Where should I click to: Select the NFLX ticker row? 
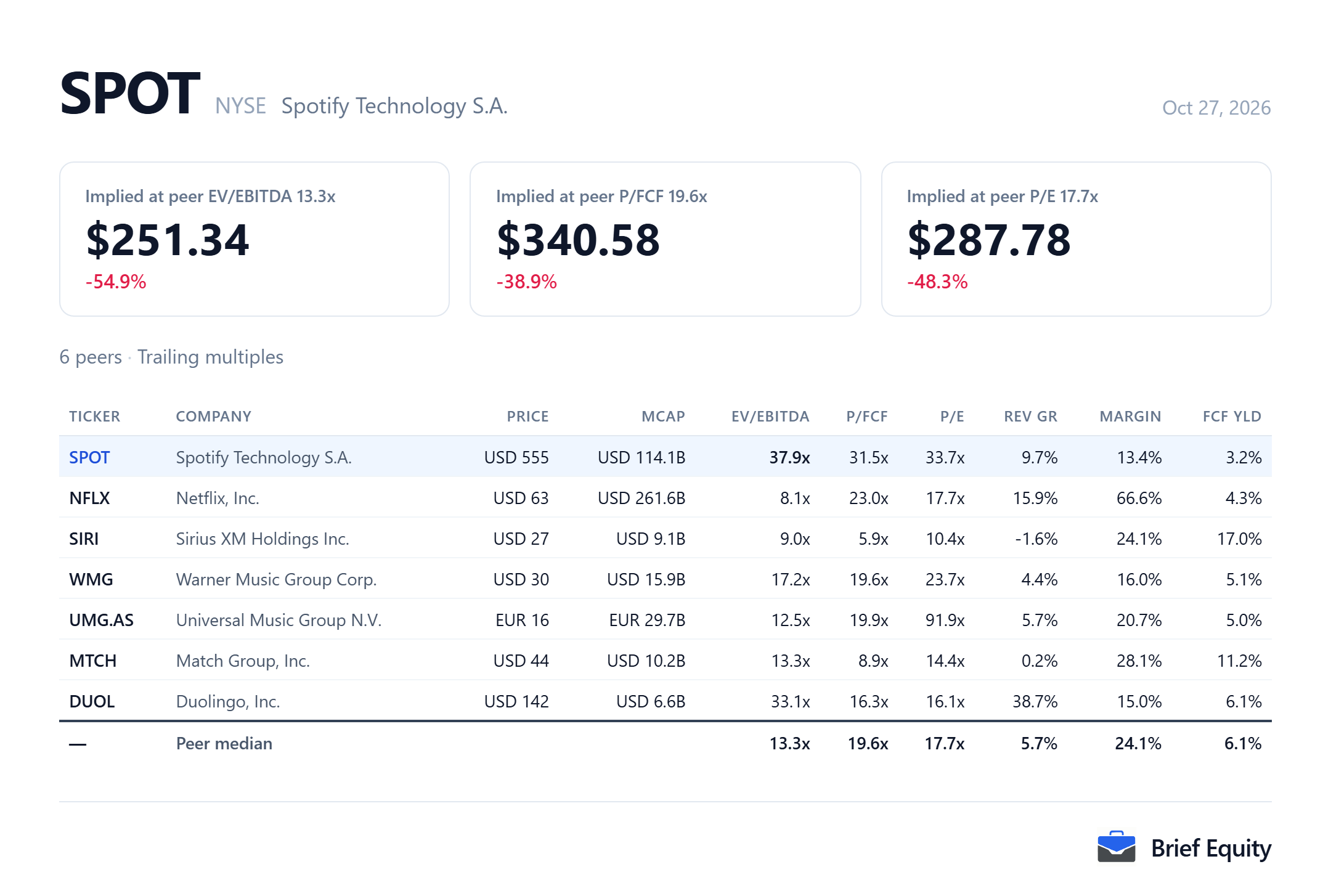click(x=665, y=498)
